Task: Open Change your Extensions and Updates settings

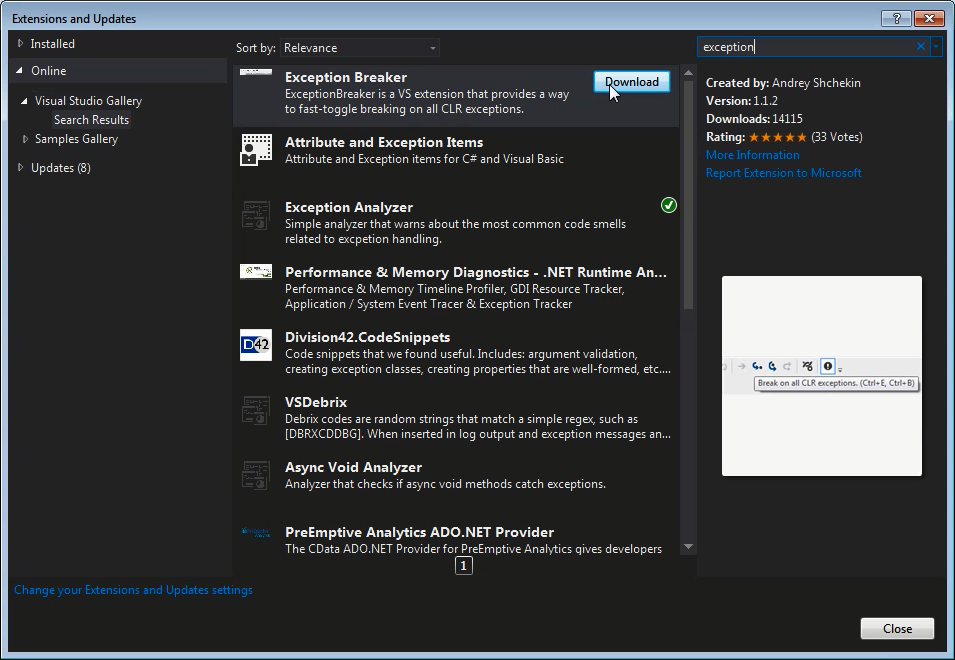Action: [x=133, y=590]
